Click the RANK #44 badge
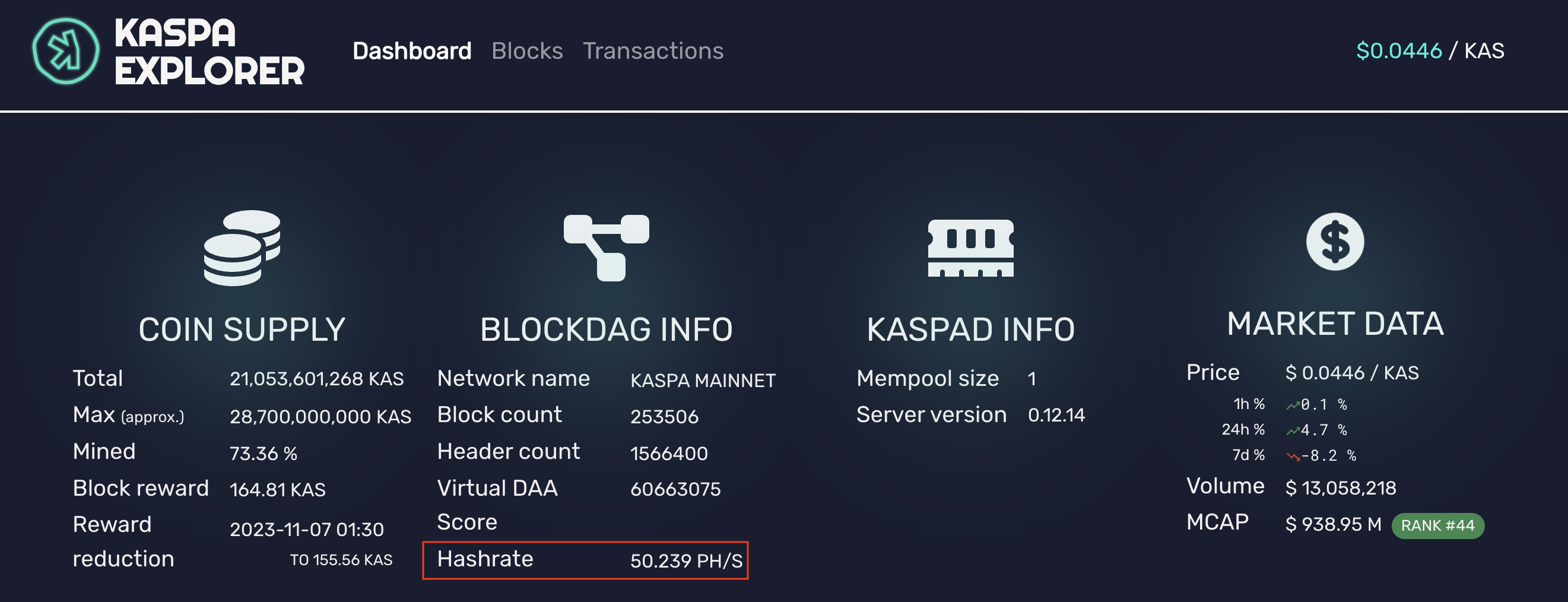The image size is (1568, 602). tap(1437, 526)
